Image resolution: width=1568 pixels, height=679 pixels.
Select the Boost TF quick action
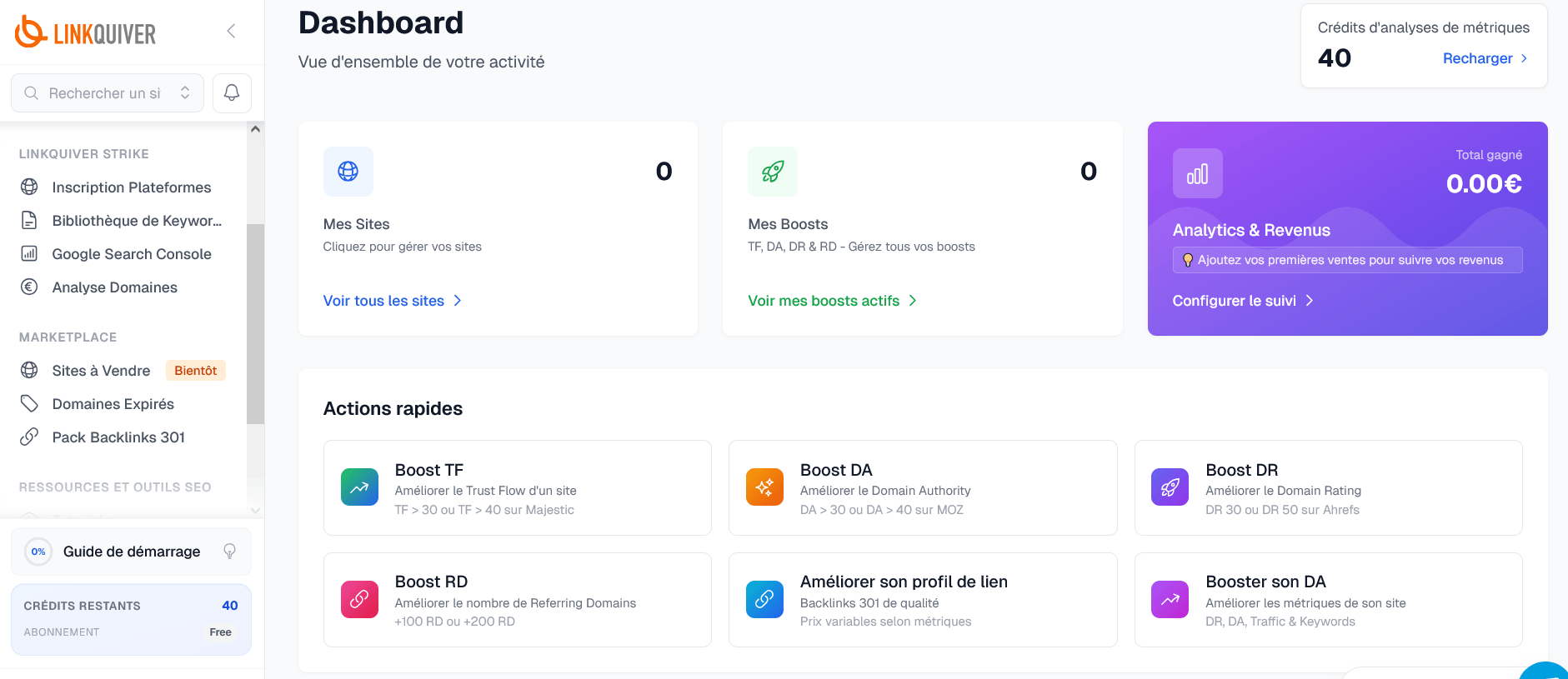(x=518, y=487)
